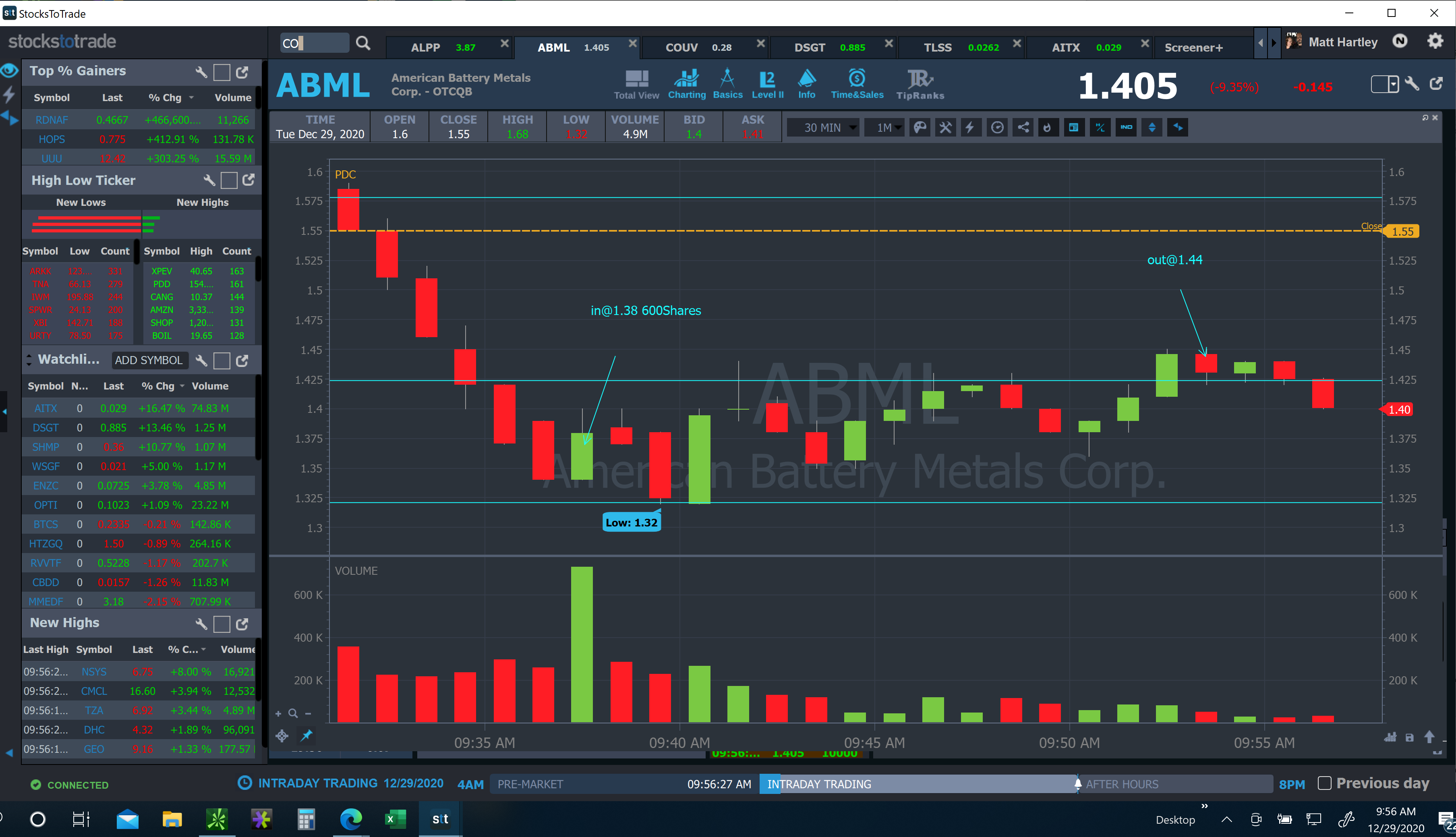Open the Info view

tap(806, 85)
